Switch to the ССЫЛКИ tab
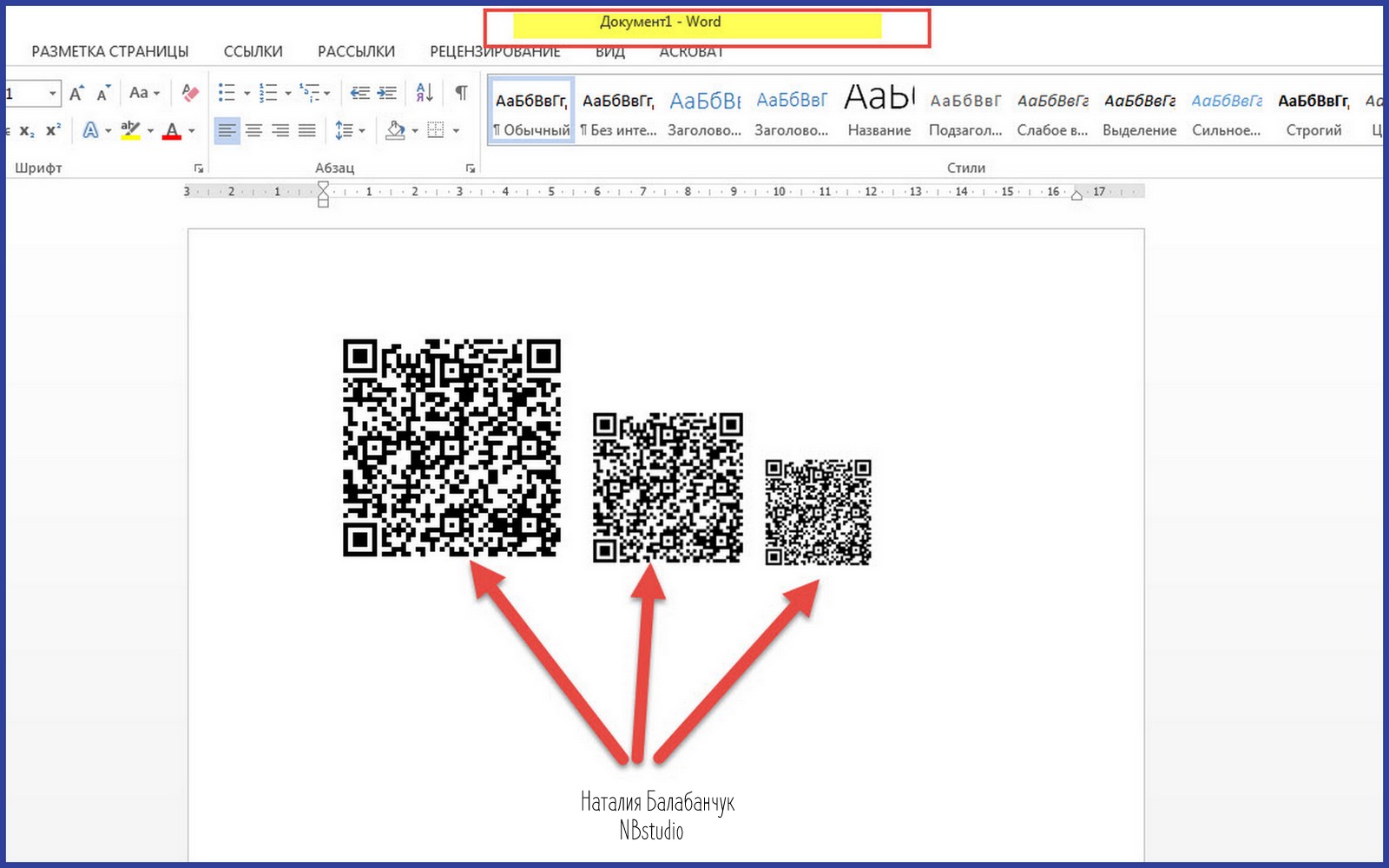The image size is (1389, 868). tap(253, 51)
